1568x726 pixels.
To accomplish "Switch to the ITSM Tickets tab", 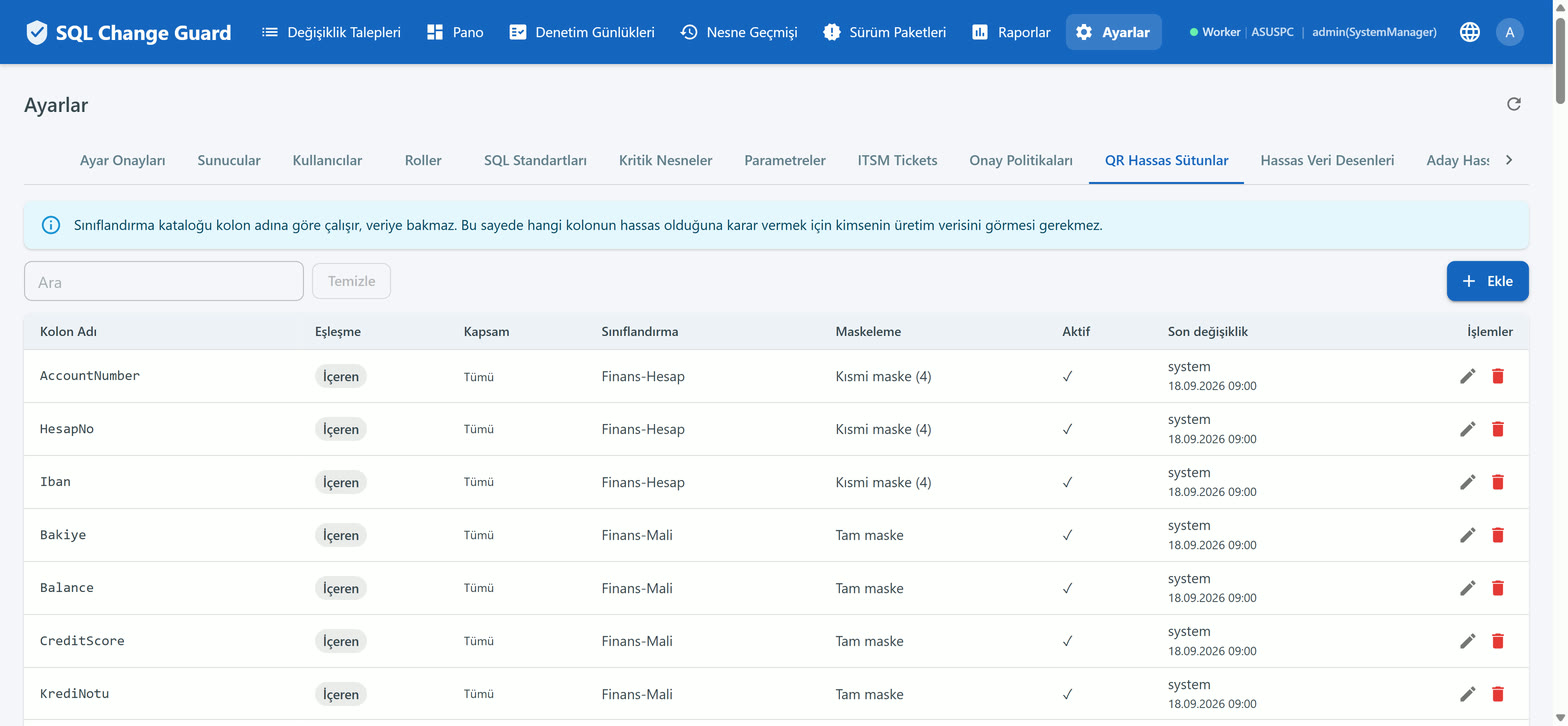I will pyautogui.click(x=897, y=160).
